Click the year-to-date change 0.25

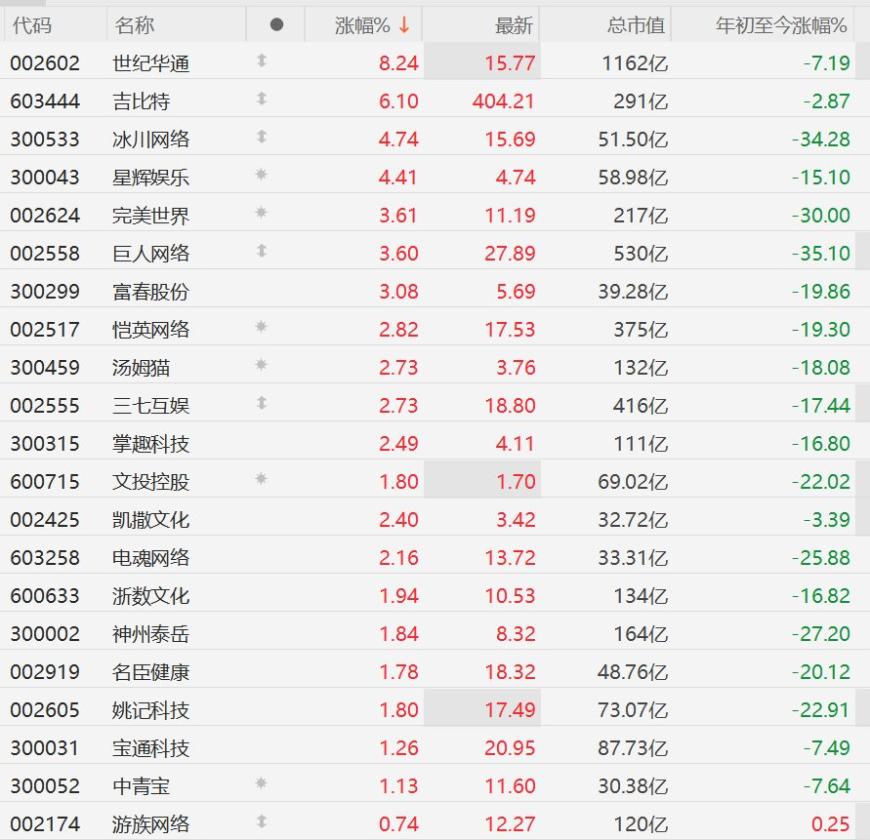click(831, 824)
